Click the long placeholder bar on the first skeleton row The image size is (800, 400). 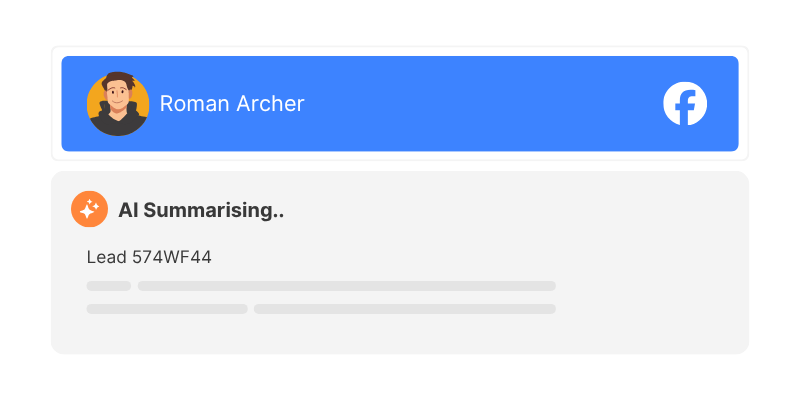(346, 286)
